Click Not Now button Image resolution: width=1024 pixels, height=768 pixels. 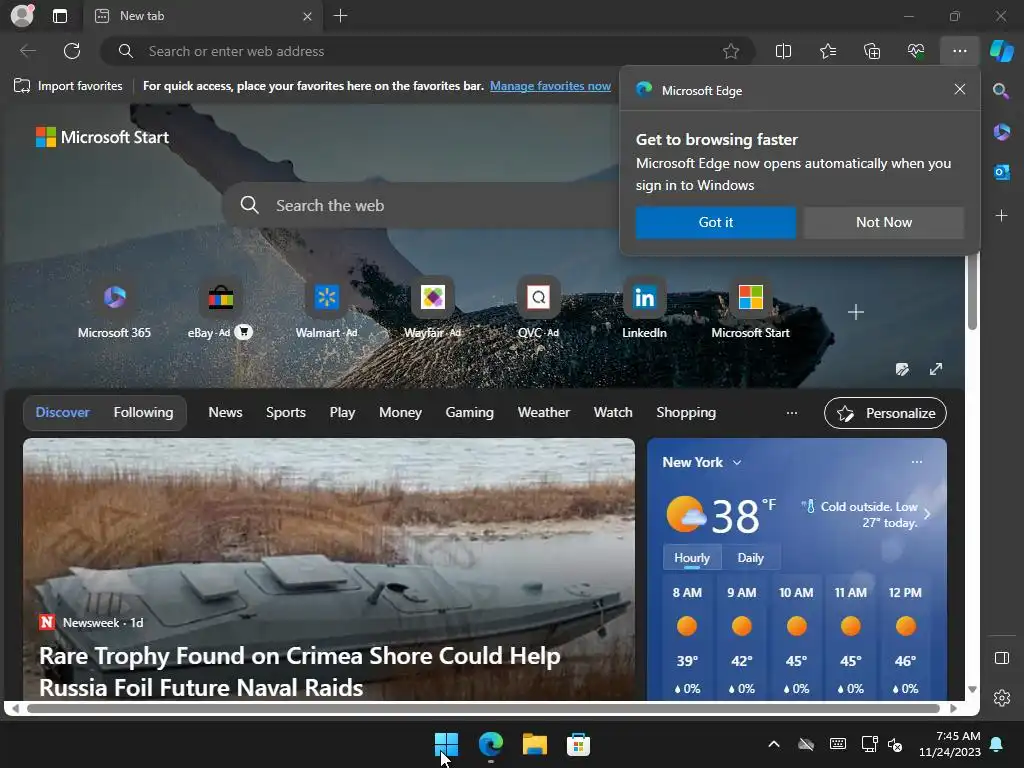click(x=884, y=223)
